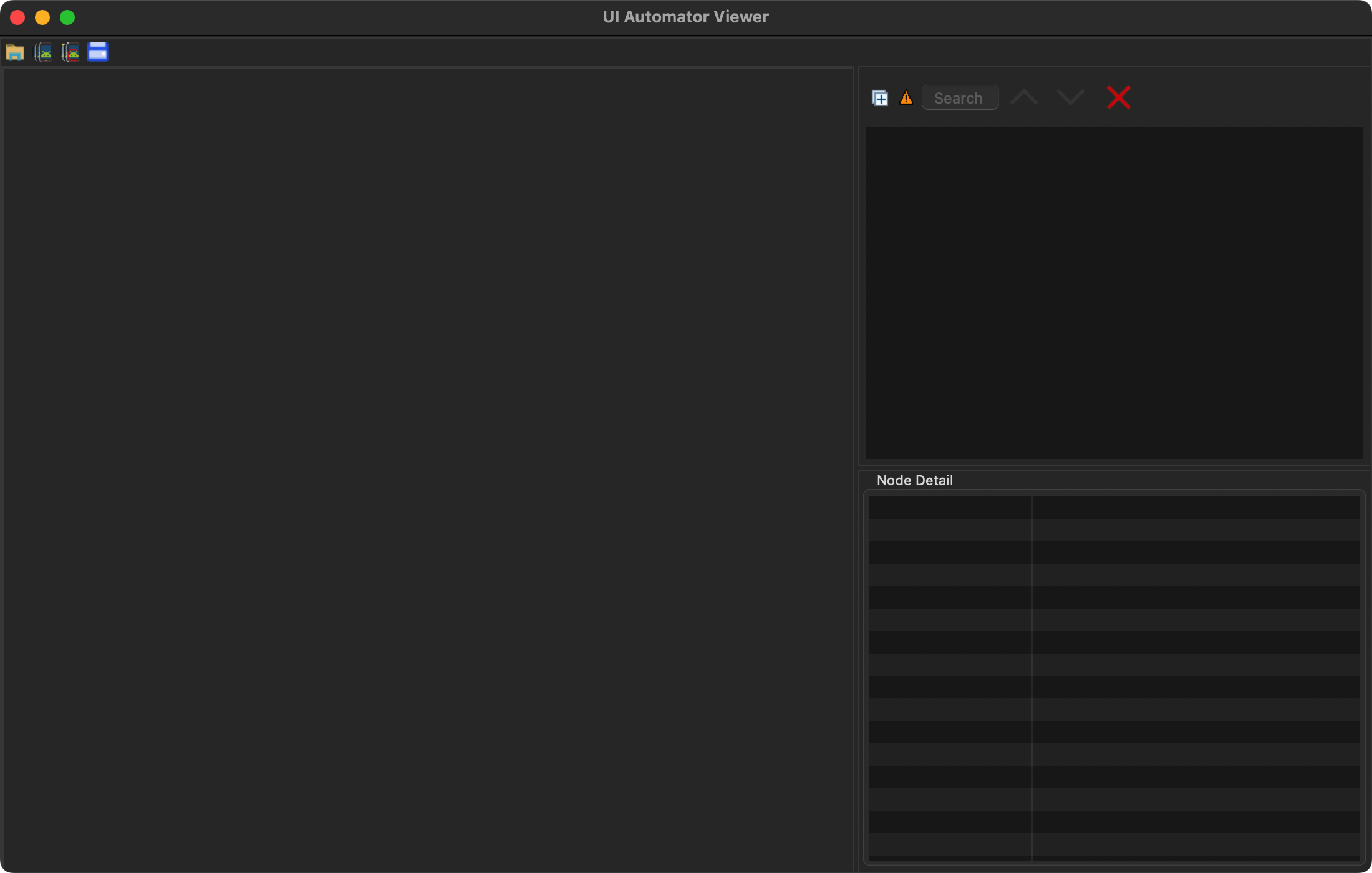Viewport: 1372px width, 873px height.
Task: Toggle NAF Nodes with the orange warning icon
Action: (906, 98)
